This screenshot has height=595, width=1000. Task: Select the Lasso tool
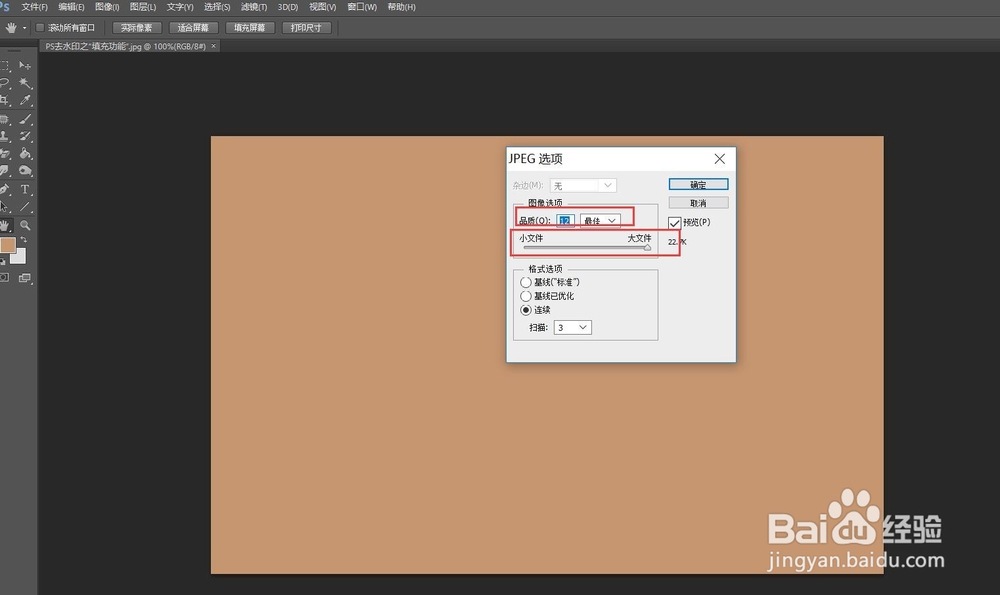[4, 83]
